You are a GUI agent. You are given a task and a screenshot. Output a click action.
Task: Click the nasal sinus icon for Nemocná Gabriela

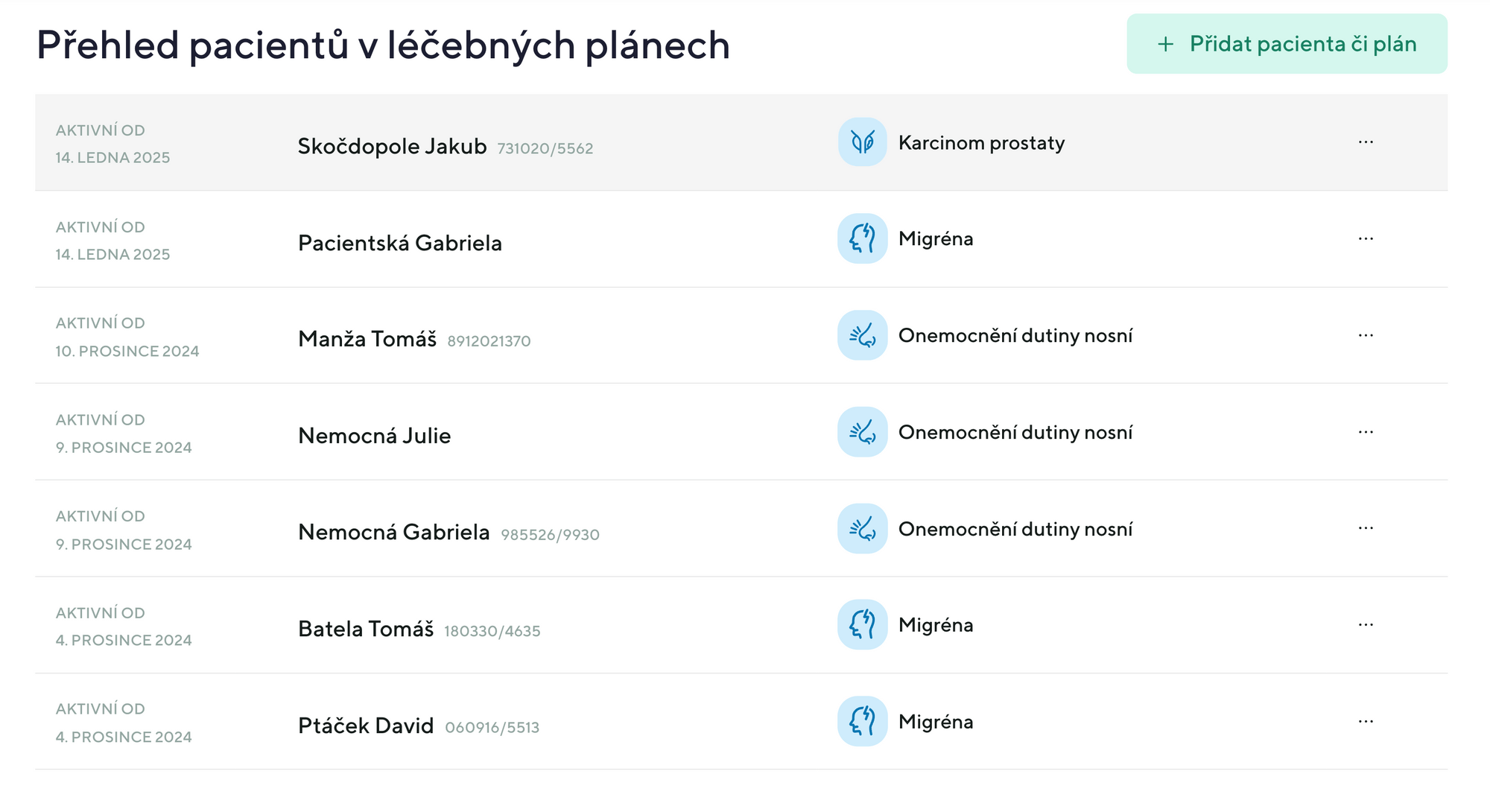coord(861,529)
